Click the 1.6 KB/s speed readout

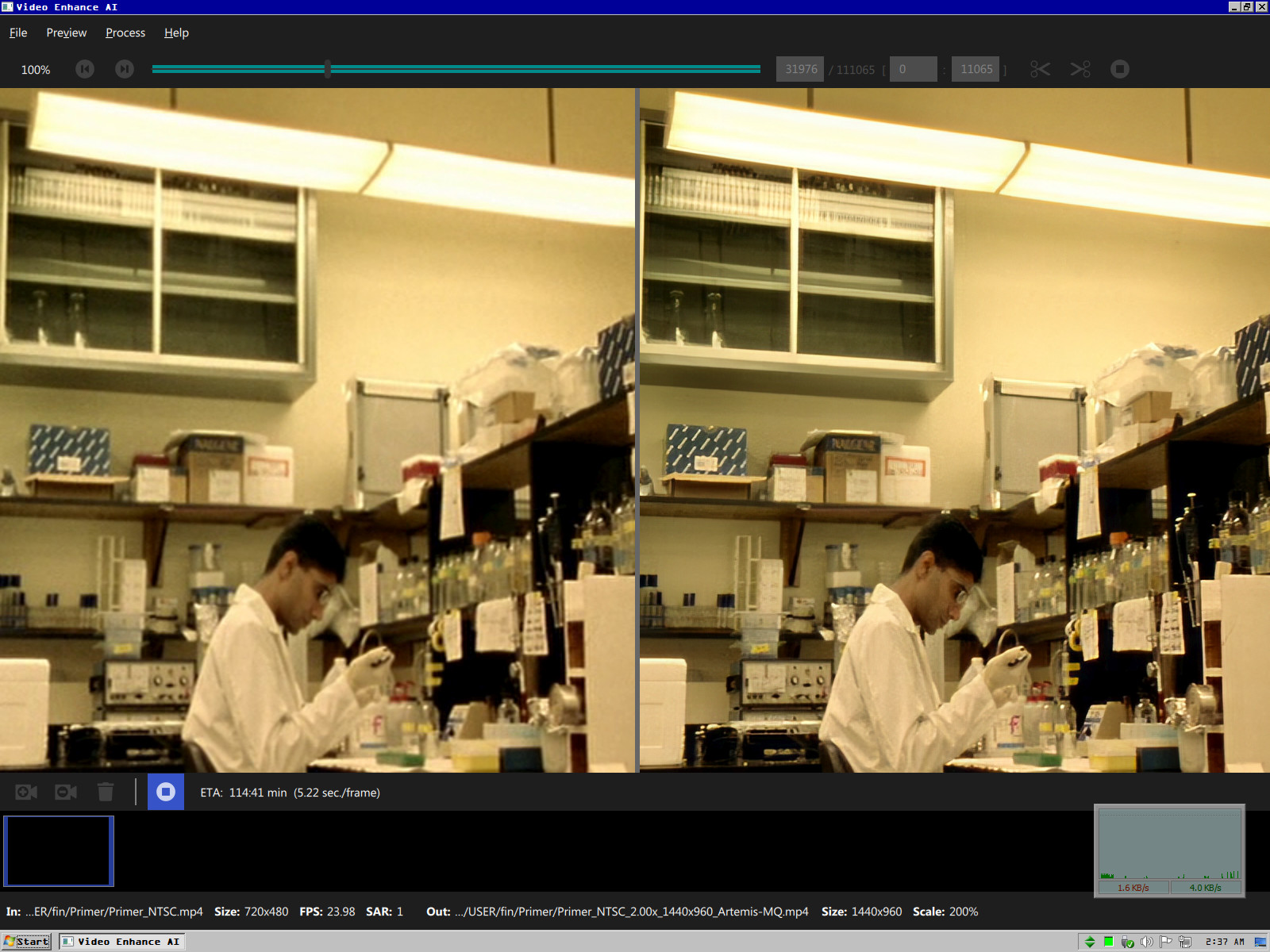(x=1133, y=888)
